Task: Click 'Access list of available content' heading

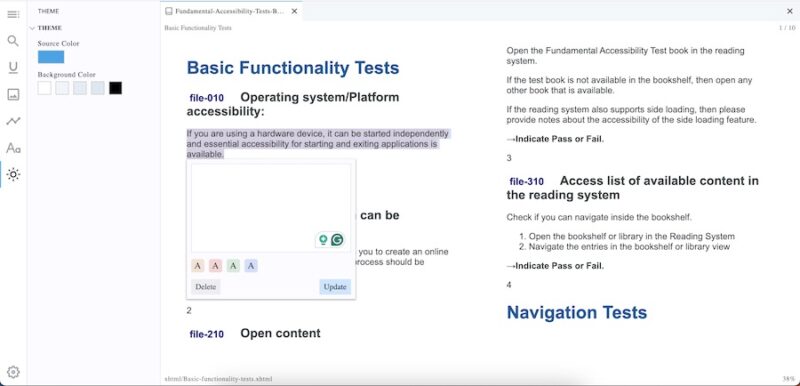Action: (x=633, y=188)
